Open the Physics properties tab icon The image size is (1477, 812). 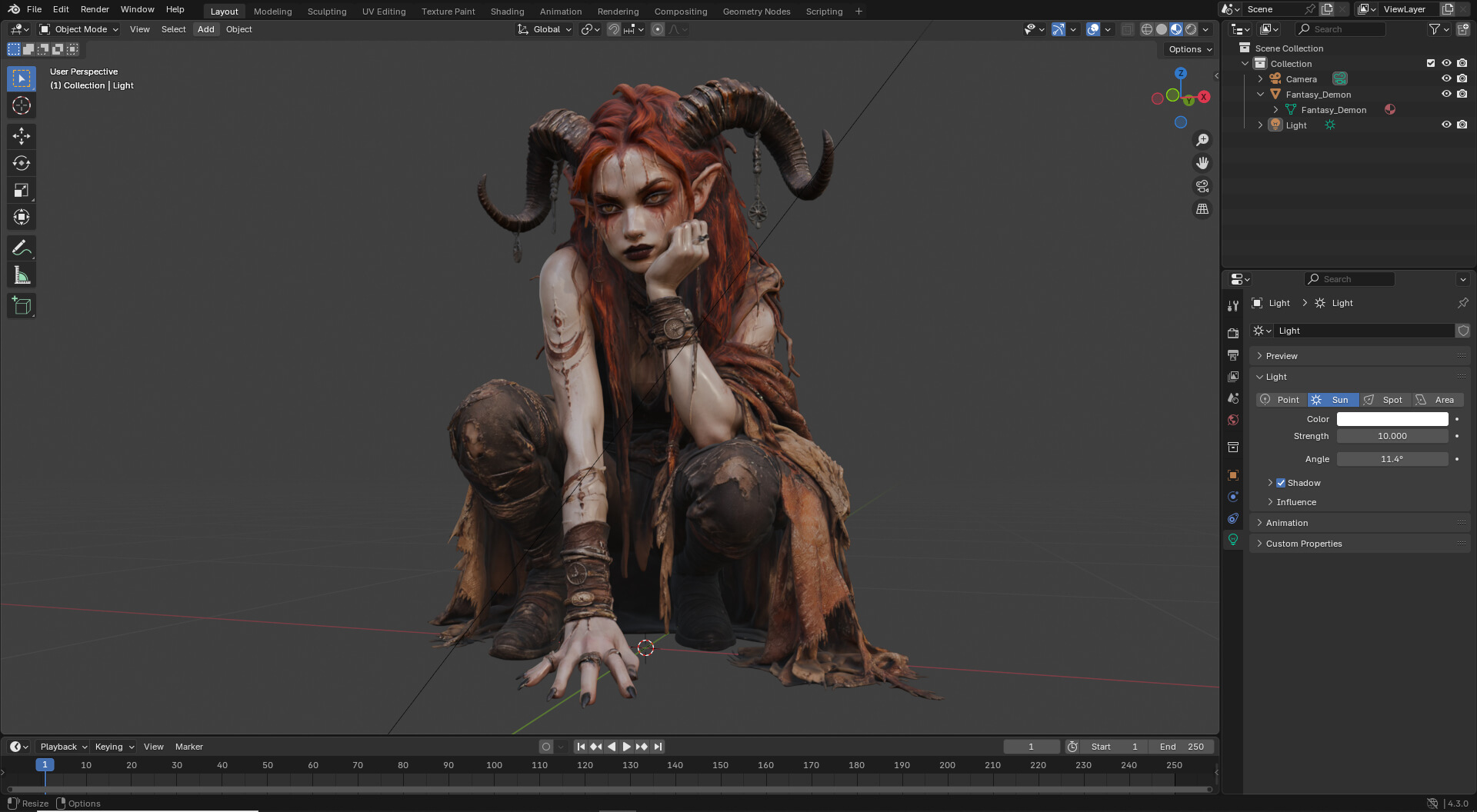pyautogui.click(x=1233, y=497)
